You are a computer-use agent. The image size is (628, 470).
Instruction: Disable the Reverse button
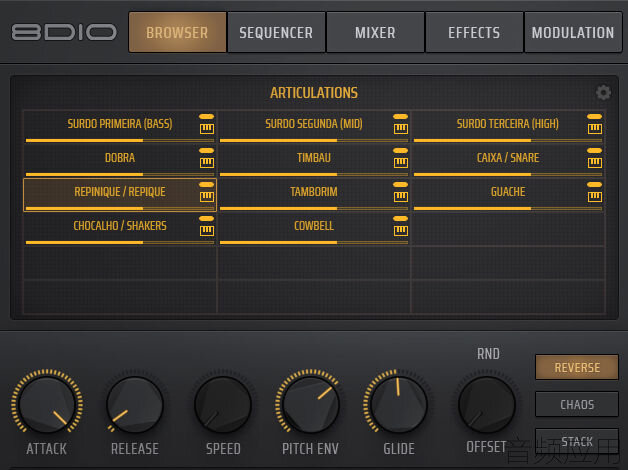[577, 367]
